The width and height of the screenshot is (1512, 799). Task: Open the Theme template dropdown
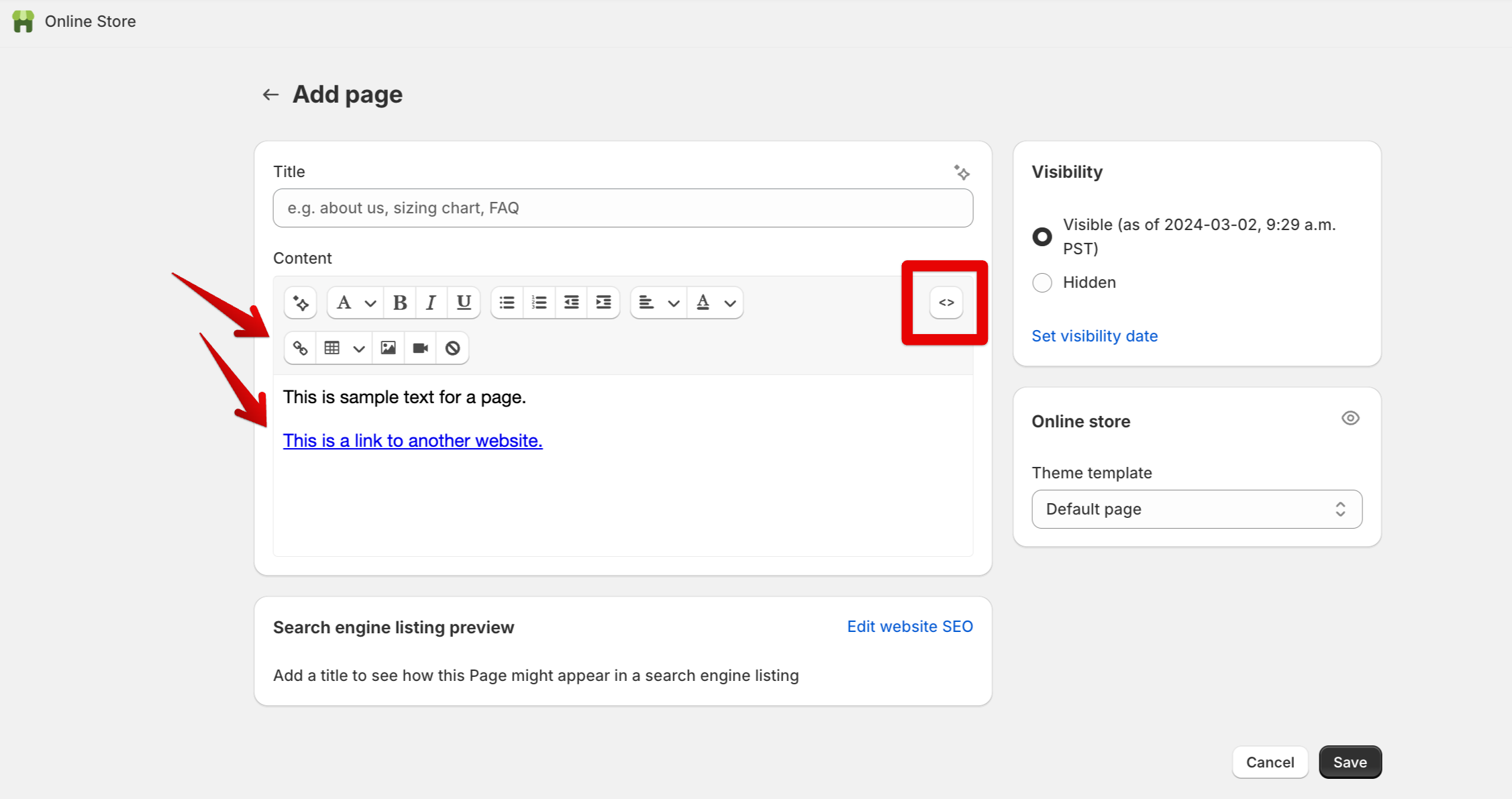[x=1196, y=509]
